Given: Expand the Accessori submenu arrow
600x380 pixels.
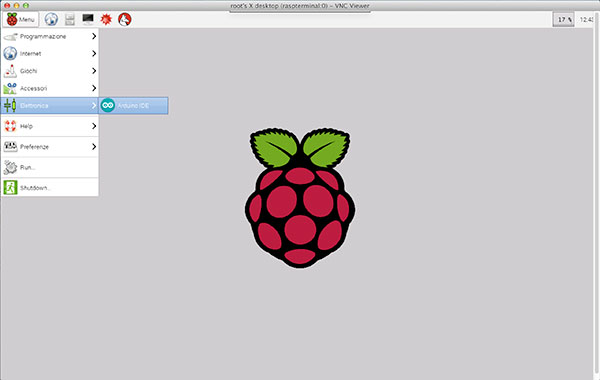Looking at the screenshot, I should point(94,88).
